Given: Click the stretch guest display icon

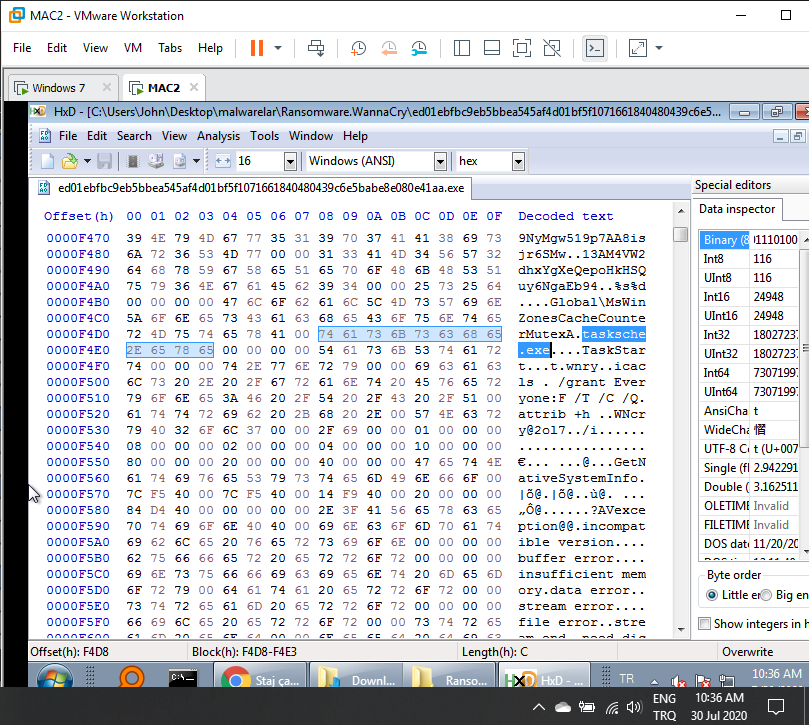Looking at the screenshot, I should 638,48.
